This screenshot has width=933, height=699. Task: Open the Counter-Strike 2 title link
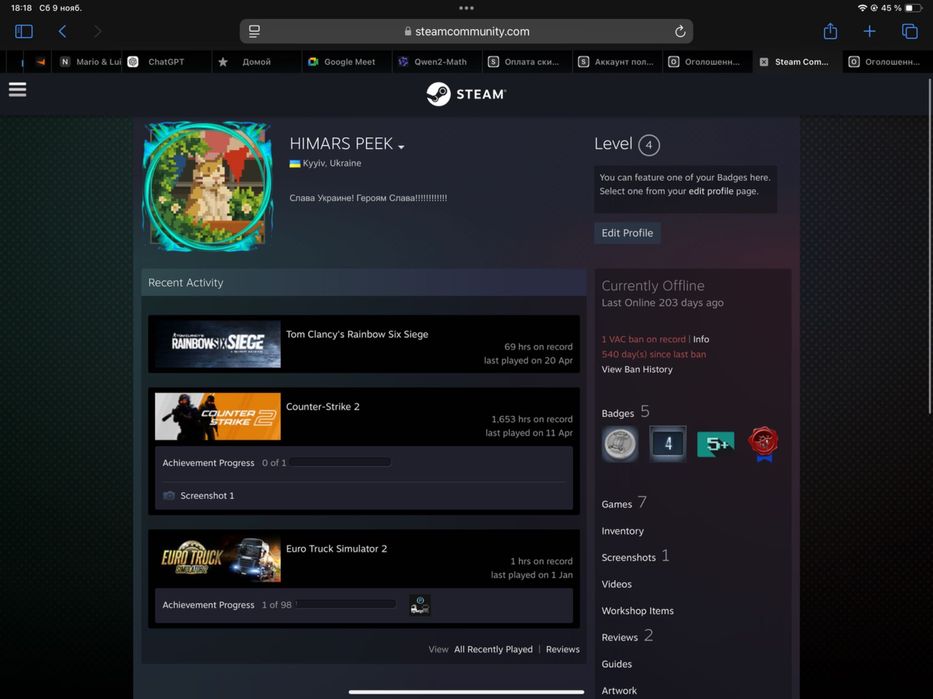pyautogui.click(x=323, y=407)
